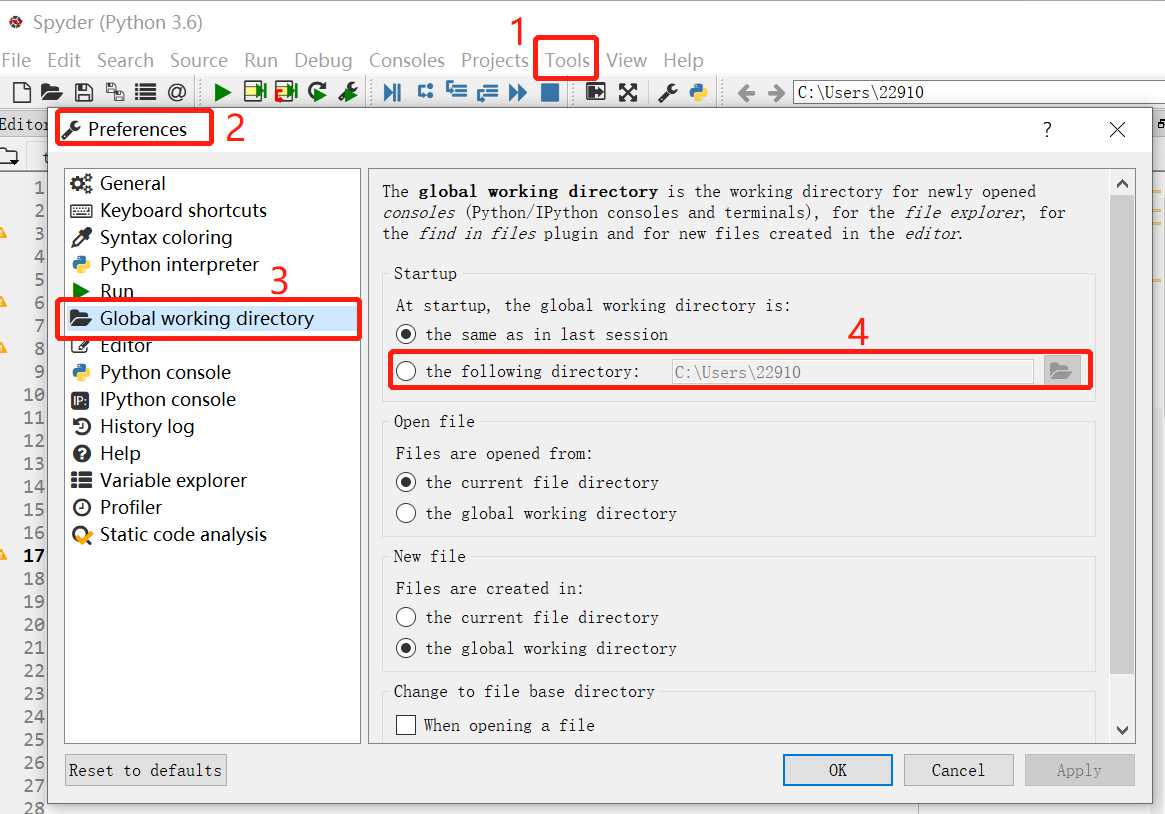Click the debug Step return icon
This screenshot has height=814, width=1165.
pyautogui.click(x=487, y=93)
